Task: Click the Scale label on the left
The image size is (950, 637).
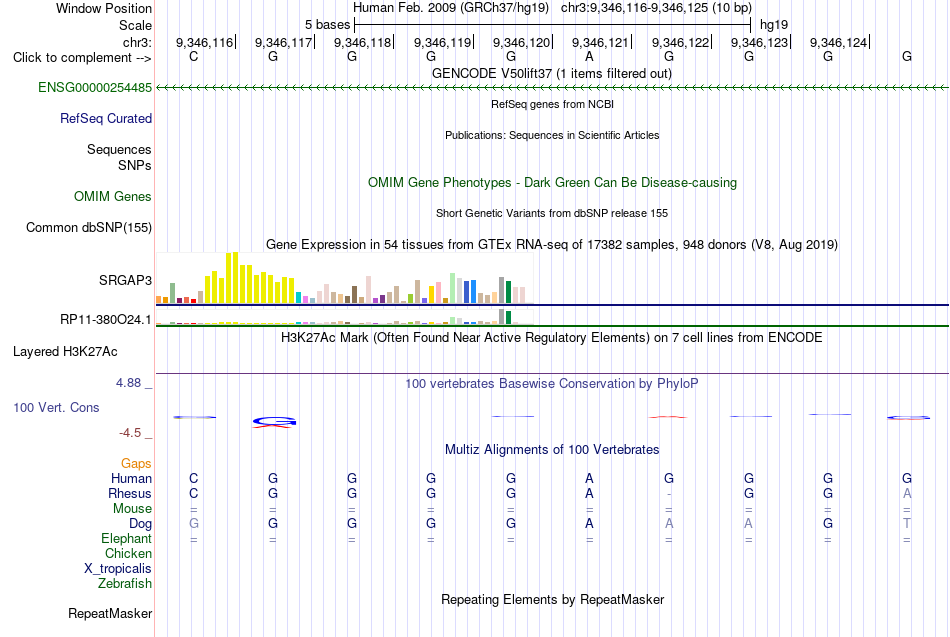Action: pyautogui.click(x=135, y=25)
